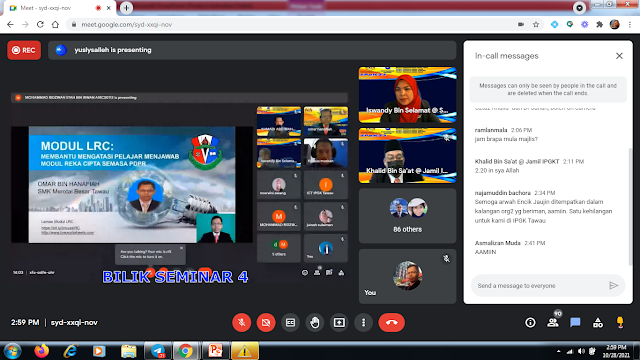Click the yellow warning taskbar icon

245,351
